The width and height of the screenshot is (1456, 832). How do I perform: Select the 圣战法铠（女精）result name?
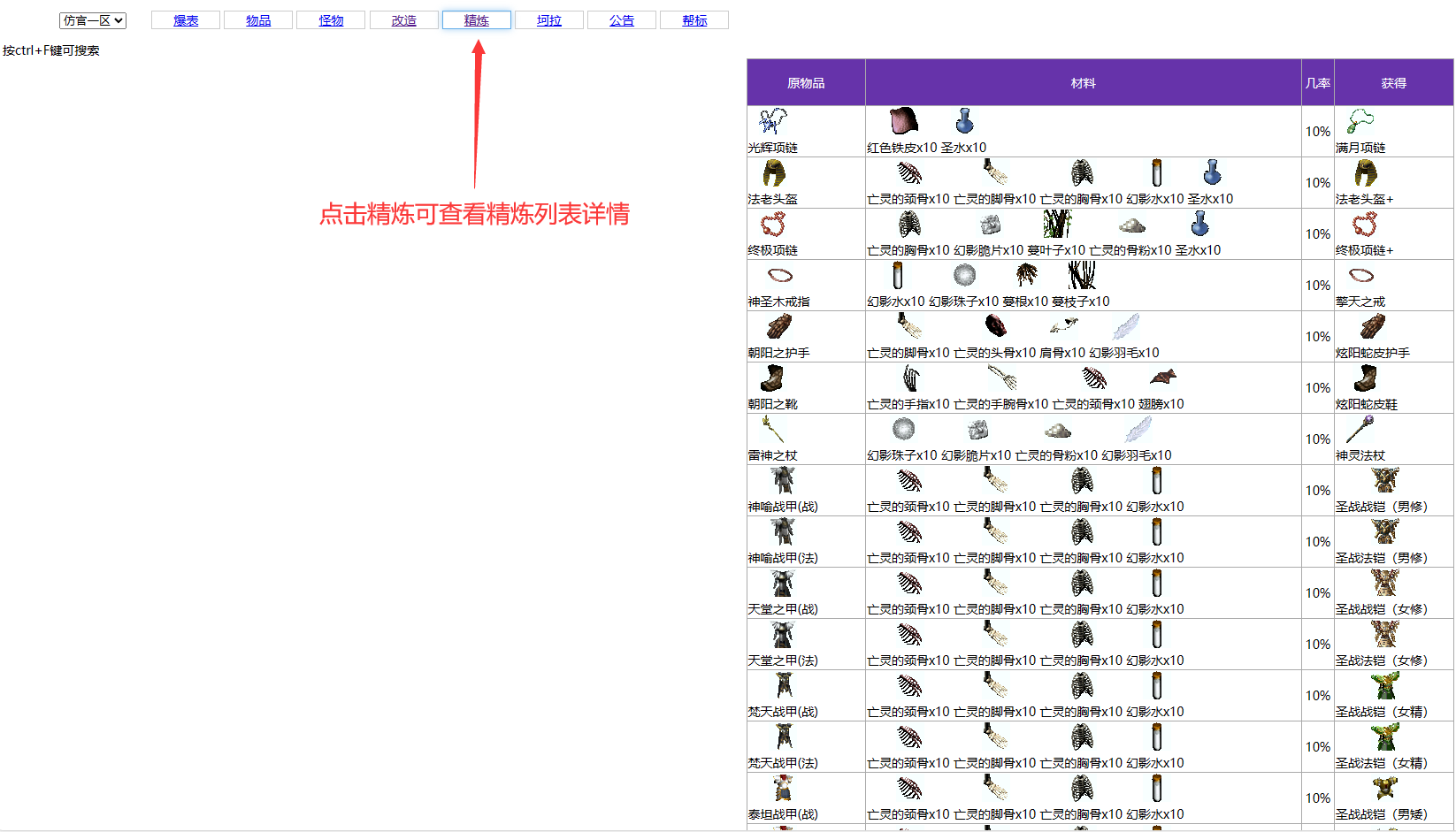coord(1382,763)
